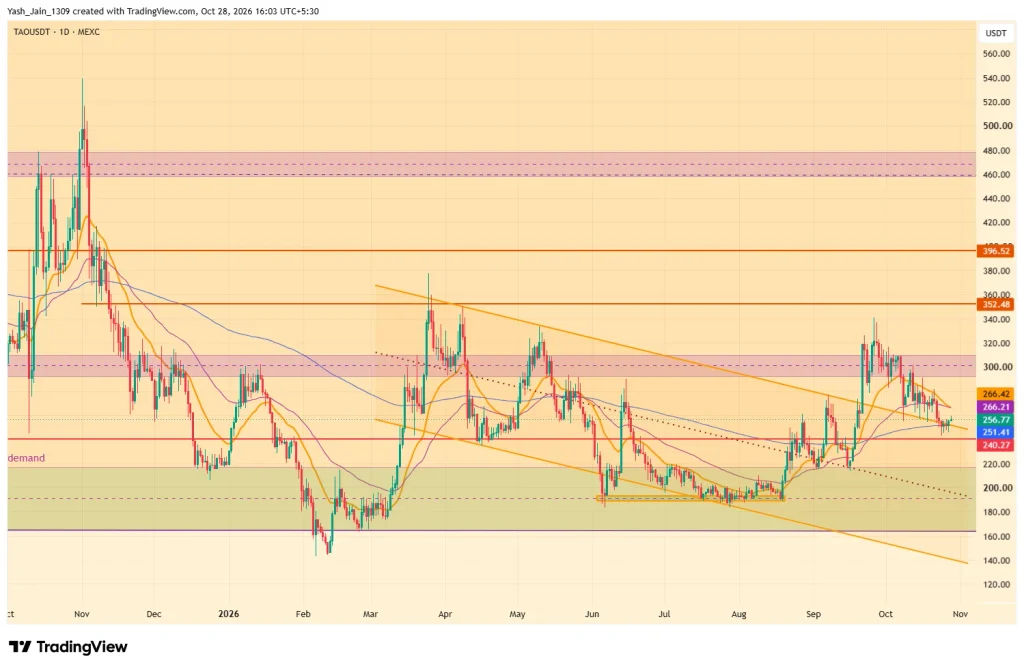Click the Jul label on time axis
1024x669 pixels.
664,614
